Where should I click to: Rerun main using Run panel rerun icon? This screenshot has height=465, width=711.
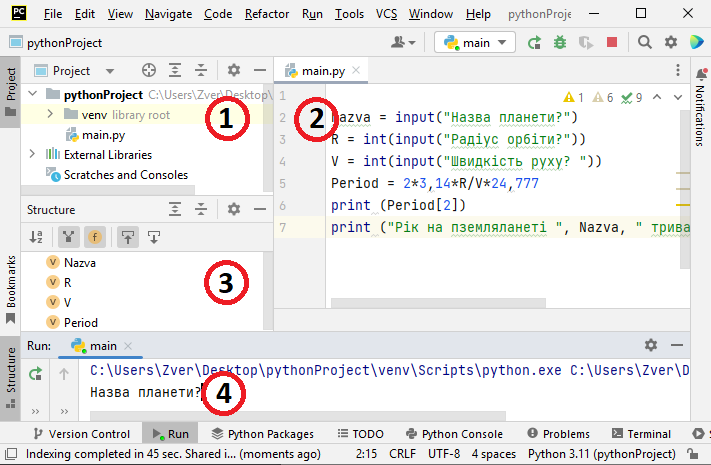click(36, 373)
